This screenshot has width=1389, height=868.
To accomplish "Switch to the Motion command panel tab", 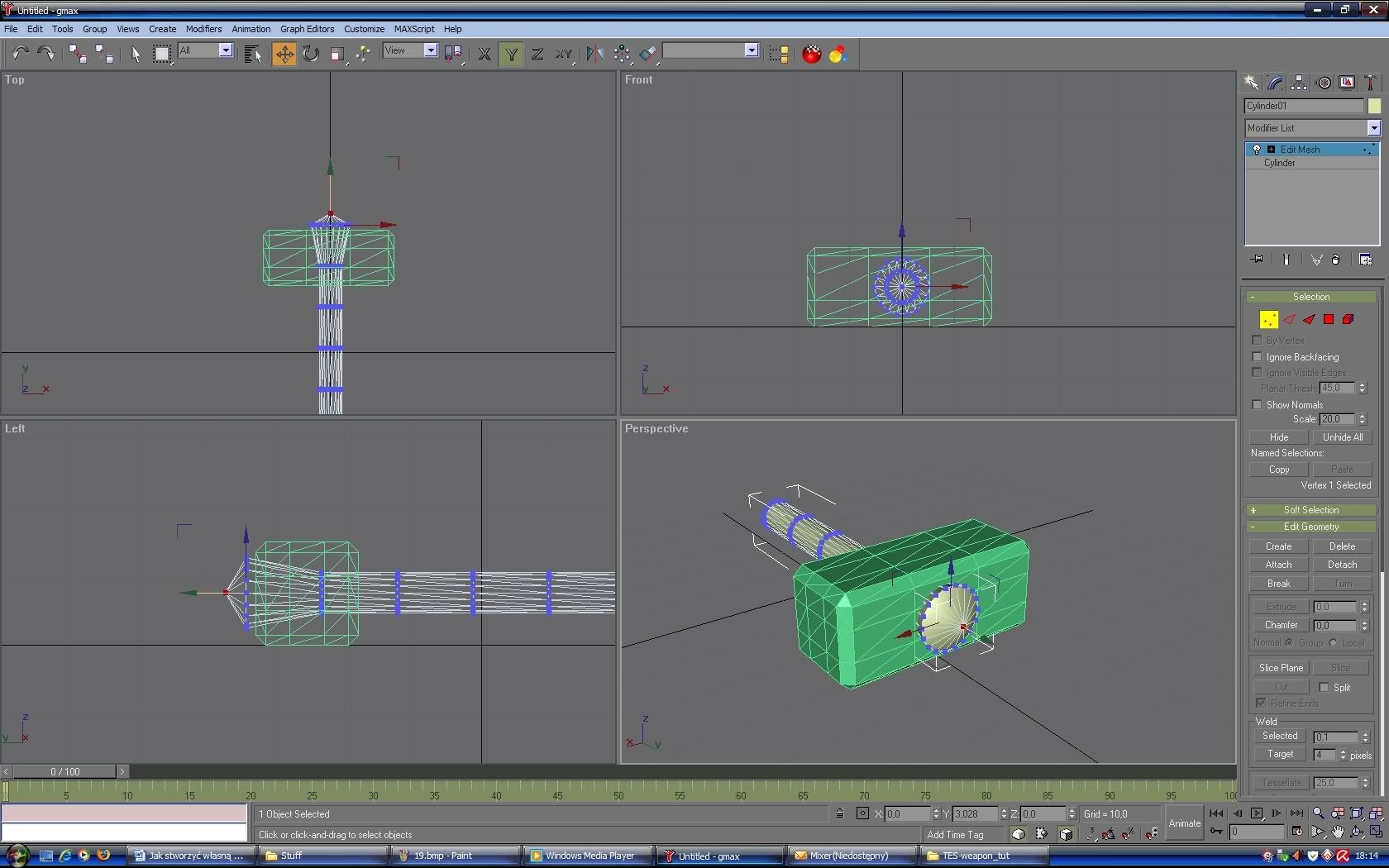I will [x=1324, y=83].
